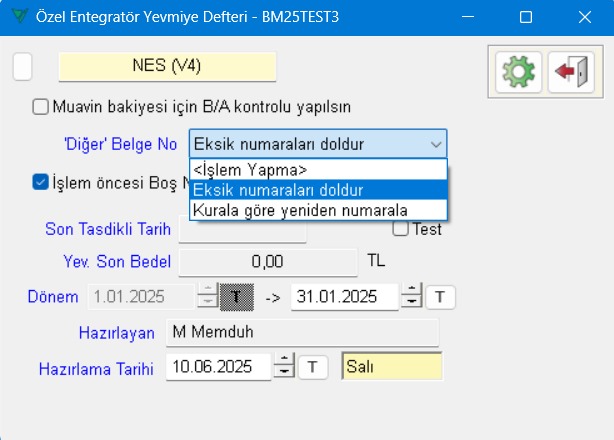Click the Hazırlayan text field
The height and width of the screenshot is (440, 614).
pos(300,332)
